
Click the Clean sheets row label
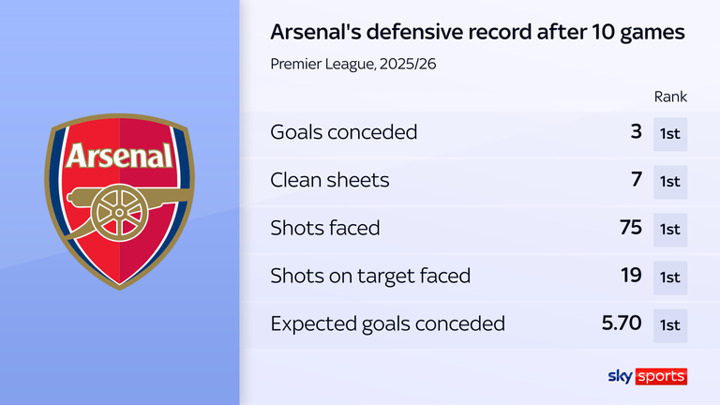tap(330, 181)
